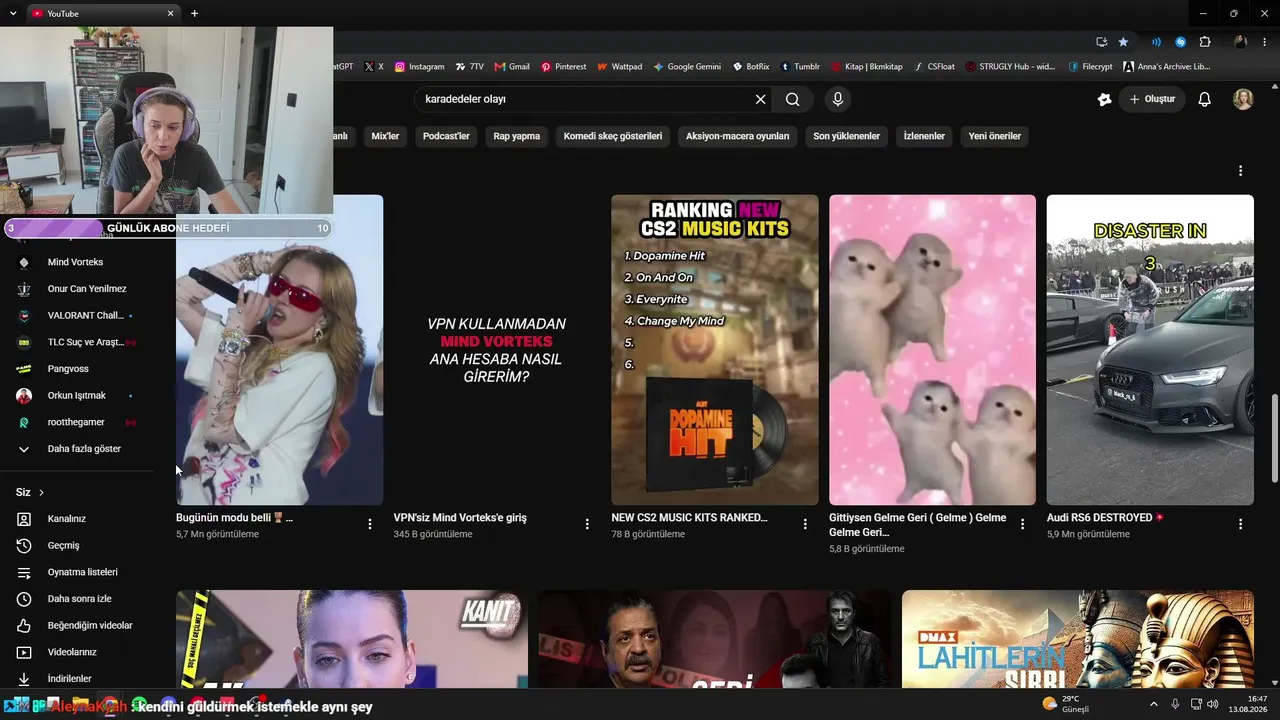Open the Google Gemini bookmark
This screenshot has width=1280, height=720.
point(687,67)
